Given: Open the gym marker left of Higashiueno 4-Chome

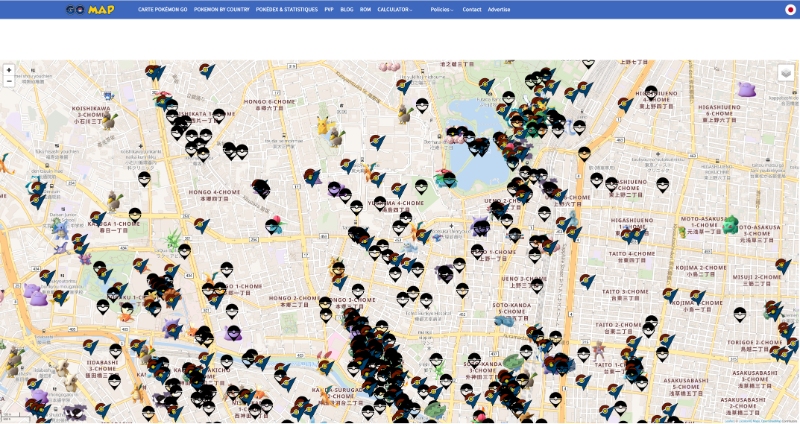Looking at the screenshot, I should point(625,105).
